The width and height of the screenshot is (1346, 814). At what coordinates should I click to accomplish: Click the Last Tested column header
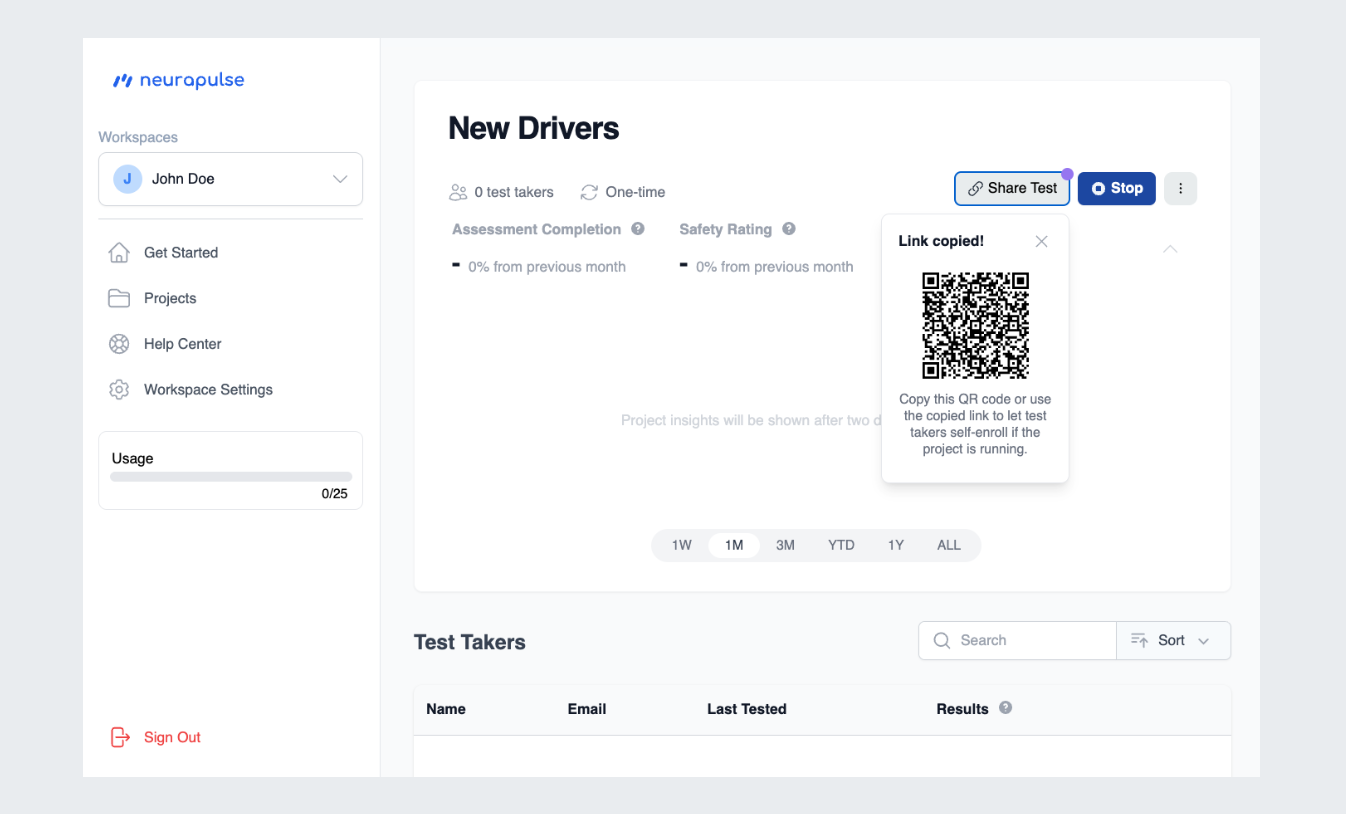(747, 709)
